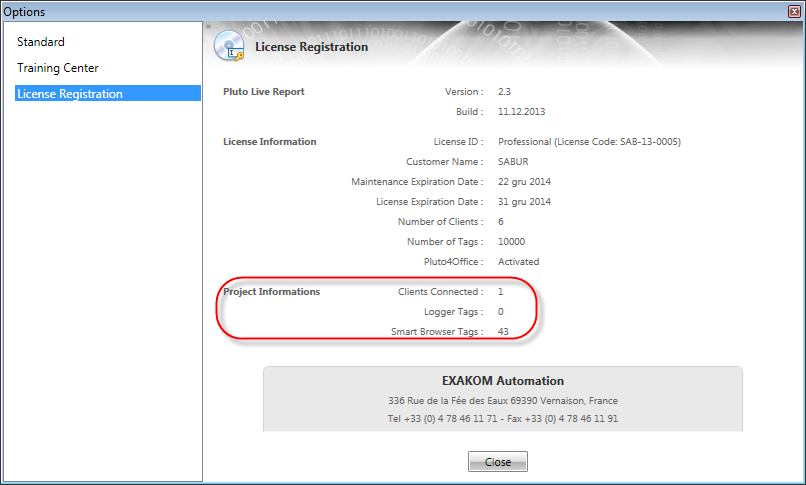The width and height of the screenshot is (806, 485).
Task: Click the Tel and Fax number line
Action: point(503,419)
